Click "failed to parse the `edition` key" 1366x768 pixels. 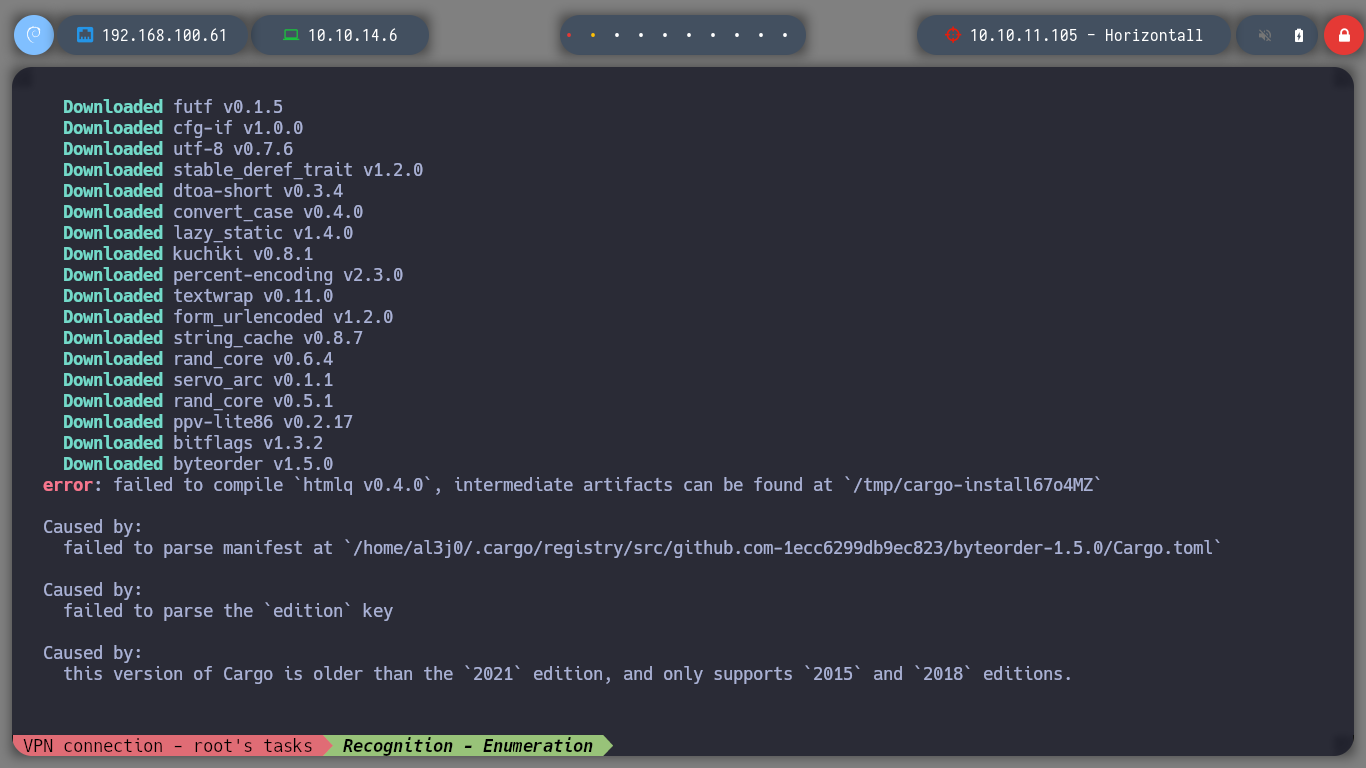[228, 611]
